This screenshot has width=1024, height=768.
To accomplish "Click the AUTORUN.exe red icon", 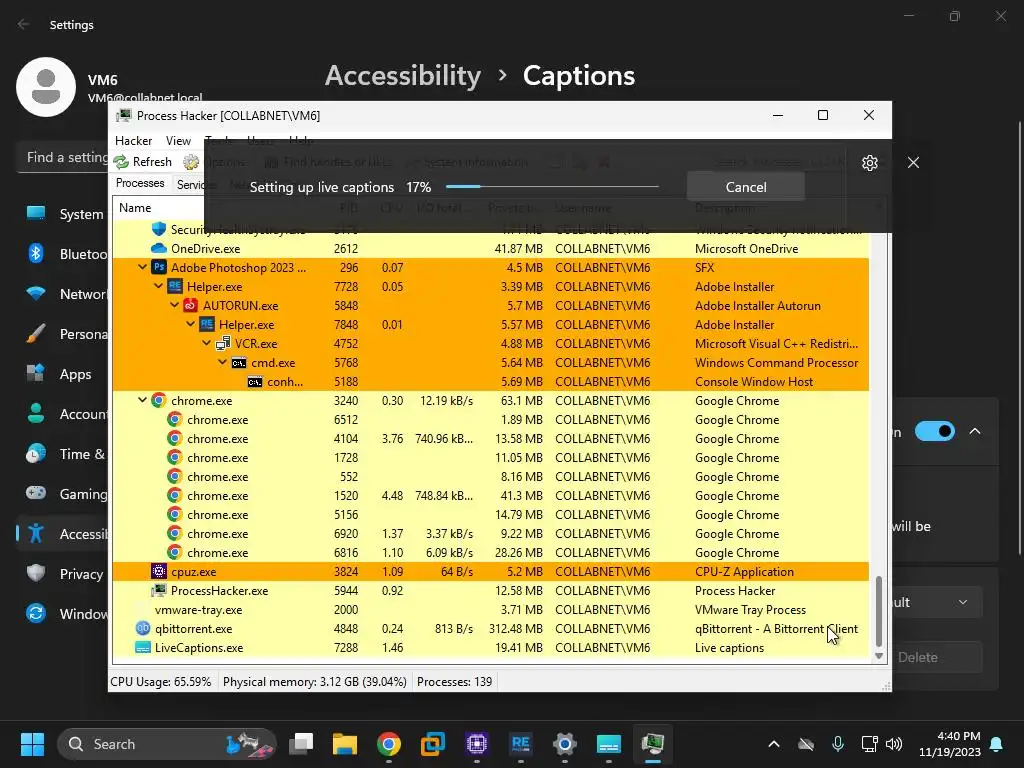I will (x=191, y=305).
